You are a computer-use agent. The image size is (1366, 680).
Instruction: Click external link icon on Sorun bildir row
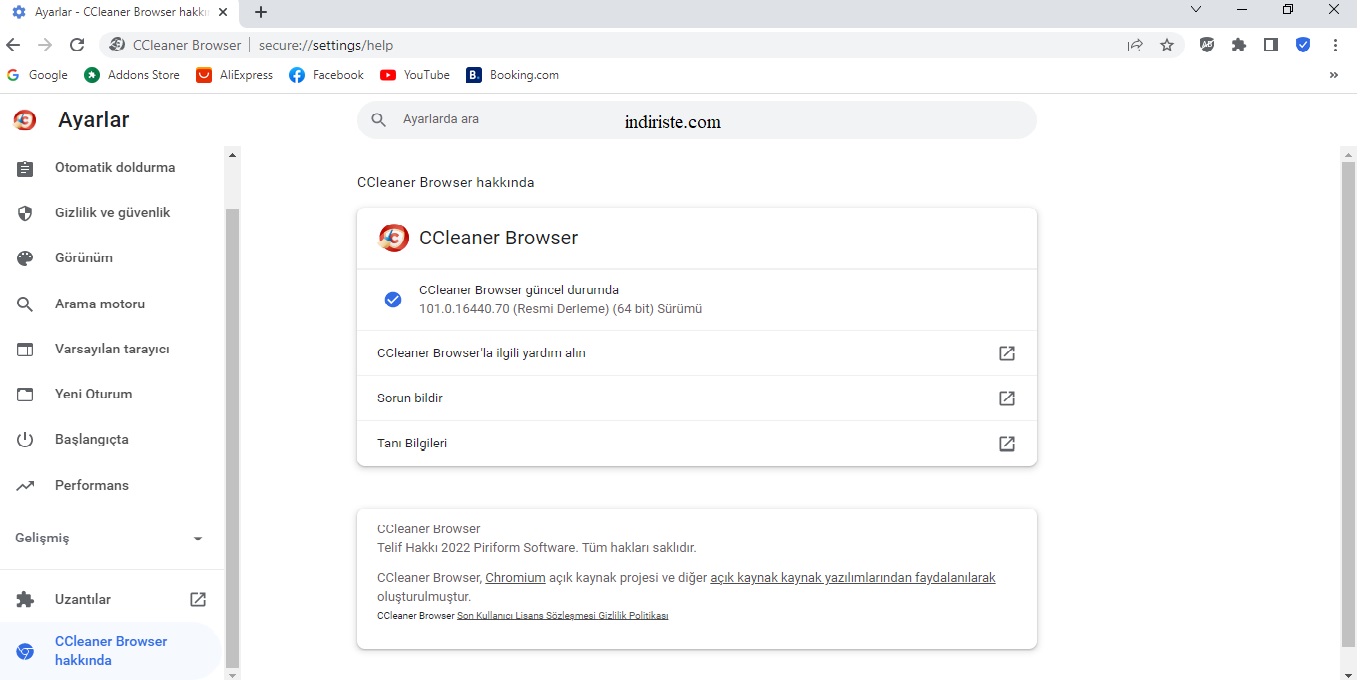tap(1007, 398)
